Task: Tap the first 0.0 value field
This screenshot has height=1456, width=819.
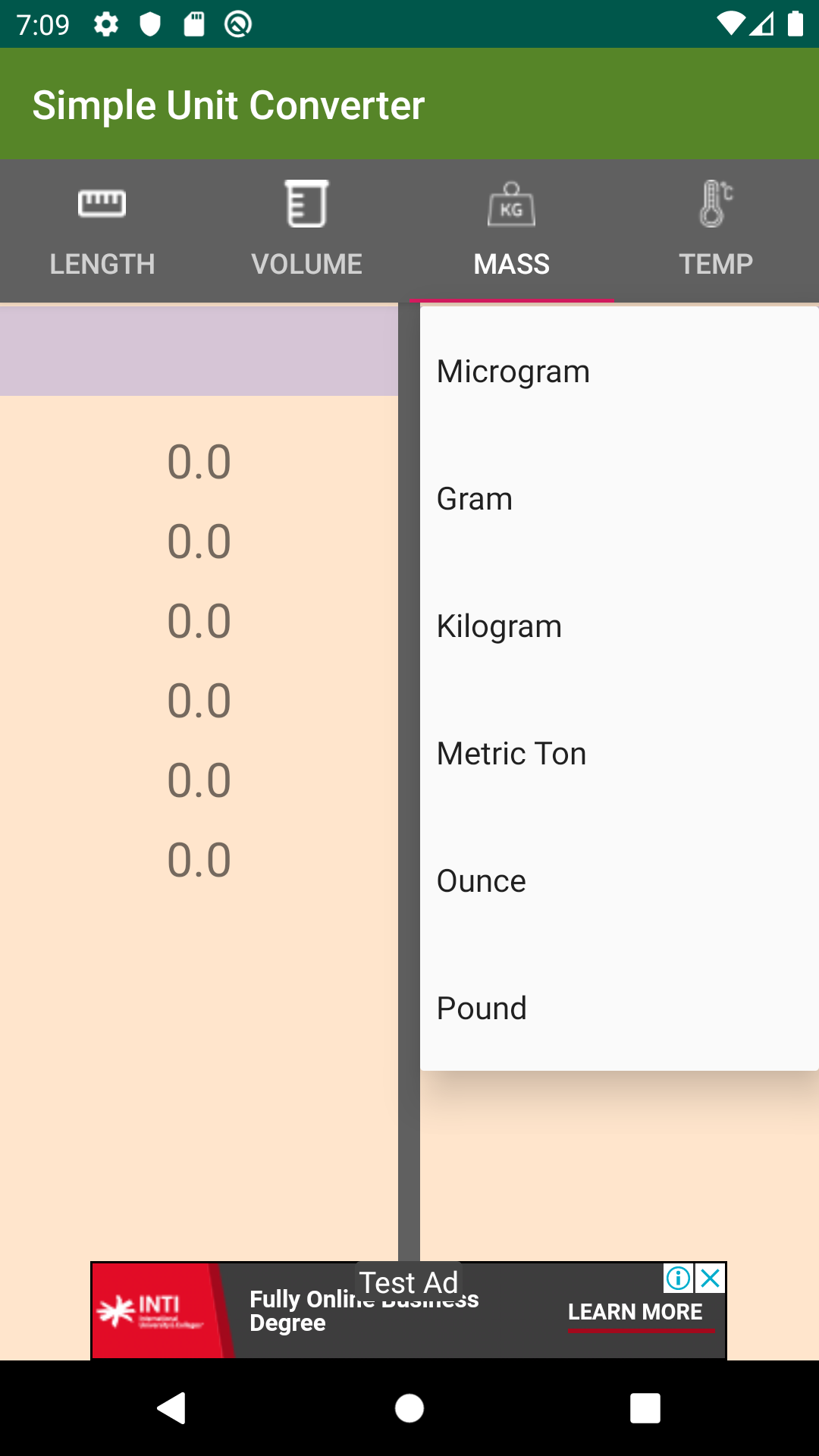Action: 199,462
